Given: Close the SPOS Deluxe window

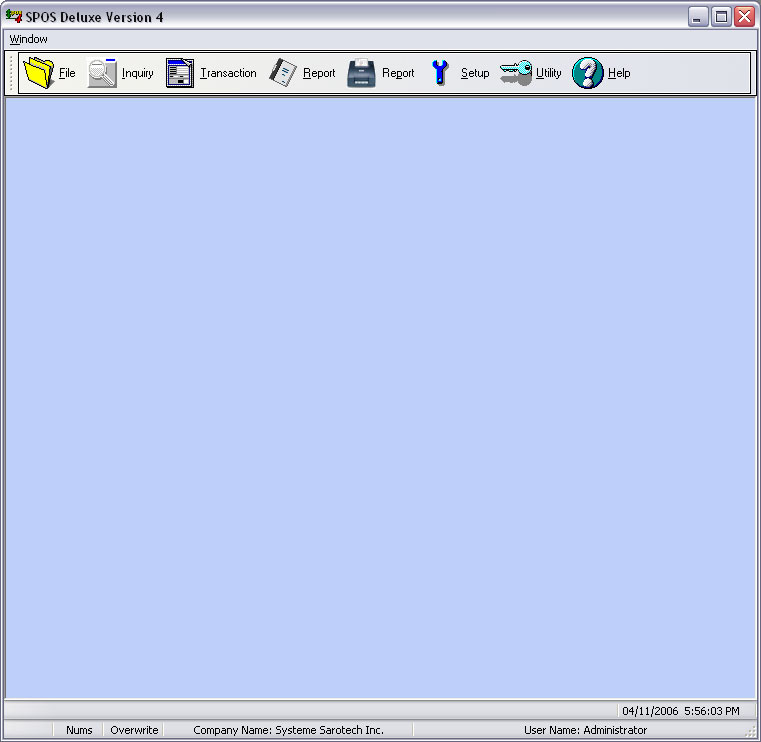Looking at the screenshot, I should click(x=744, y=17).
